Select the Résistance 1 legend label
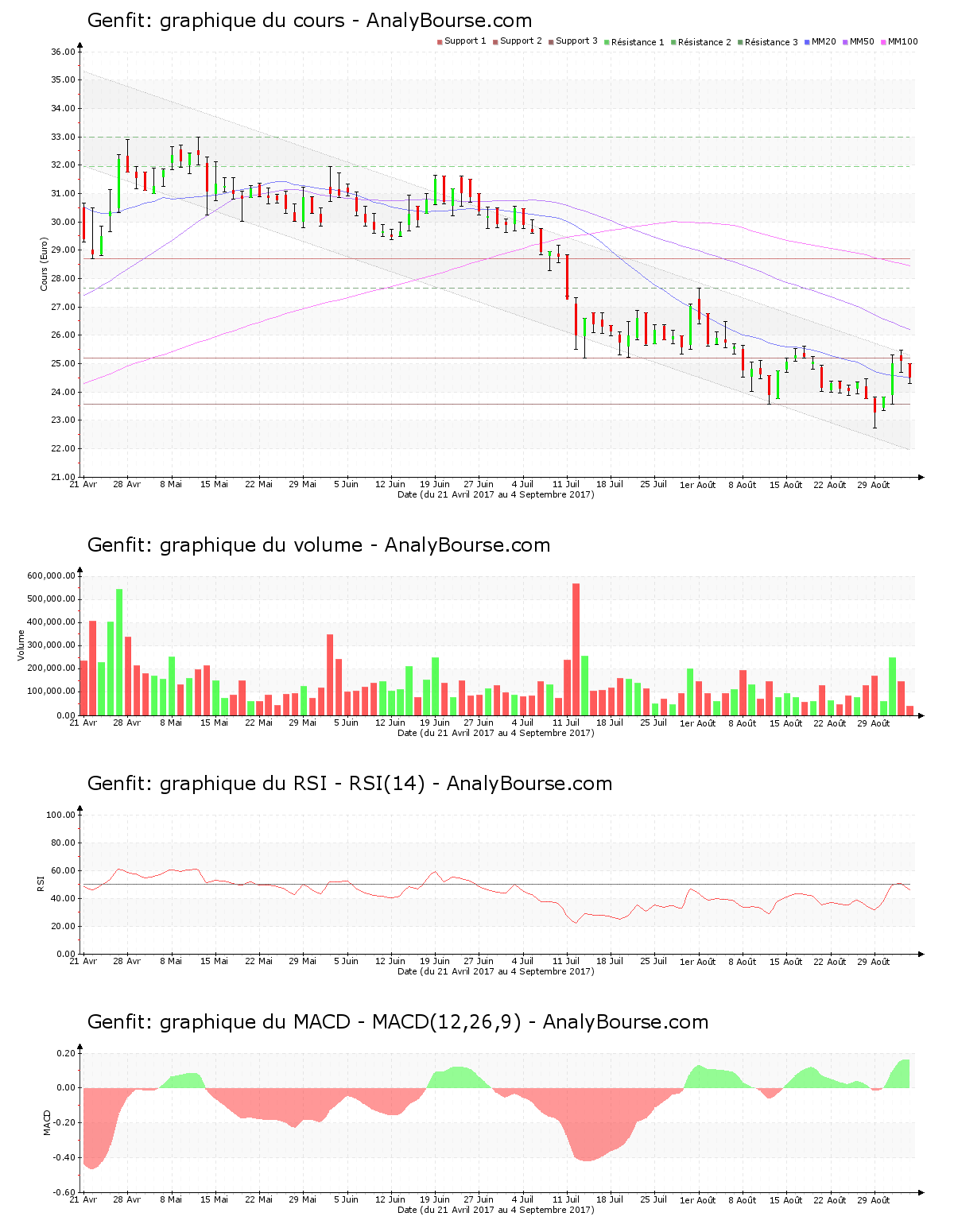The image size is (954, 1232). pyautogui.click(x=638, y=42)
